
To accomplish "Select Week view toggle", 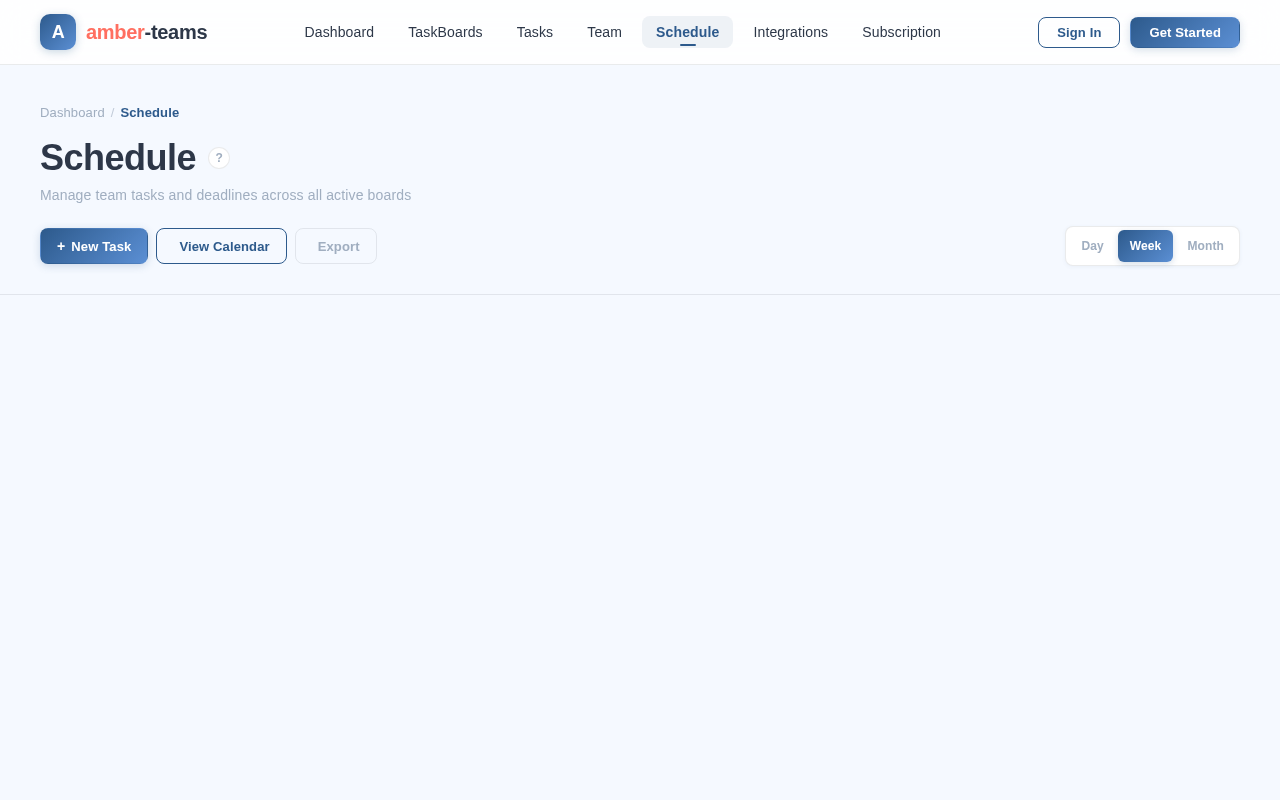I will (1145, 246).
